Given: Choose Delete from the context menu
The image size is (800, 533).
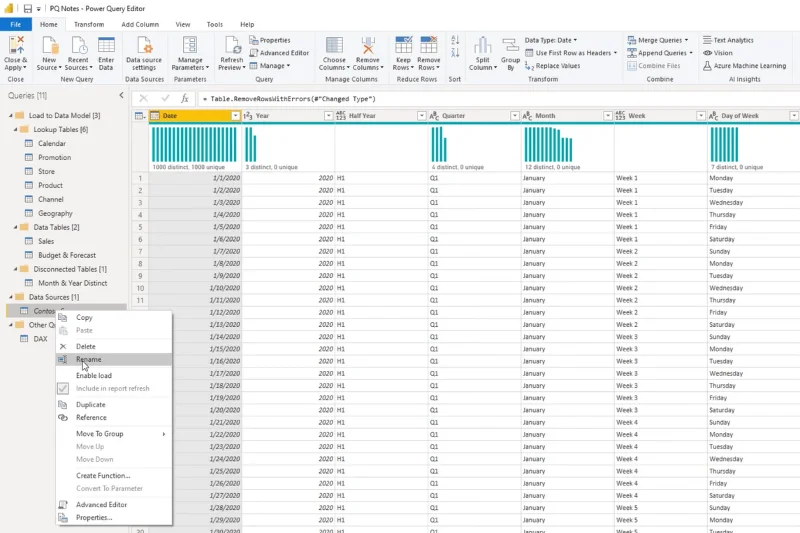Looking at the screenshot, I should [x=114, y=346].
